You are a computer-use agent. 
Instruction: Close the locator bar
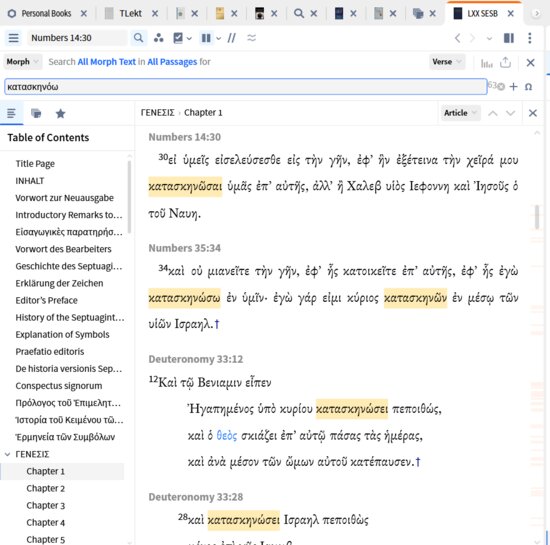point(532,113)
